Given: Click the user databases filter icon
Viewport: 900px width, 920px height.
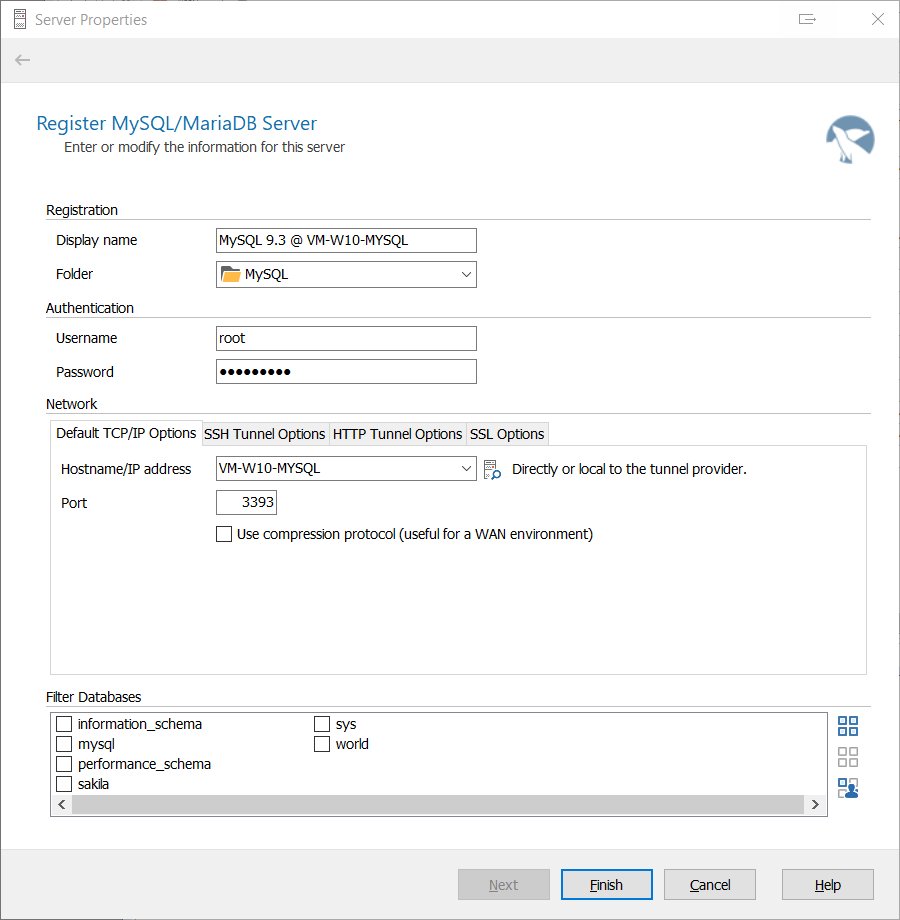Looking at the screenshot, I should 848,788.
